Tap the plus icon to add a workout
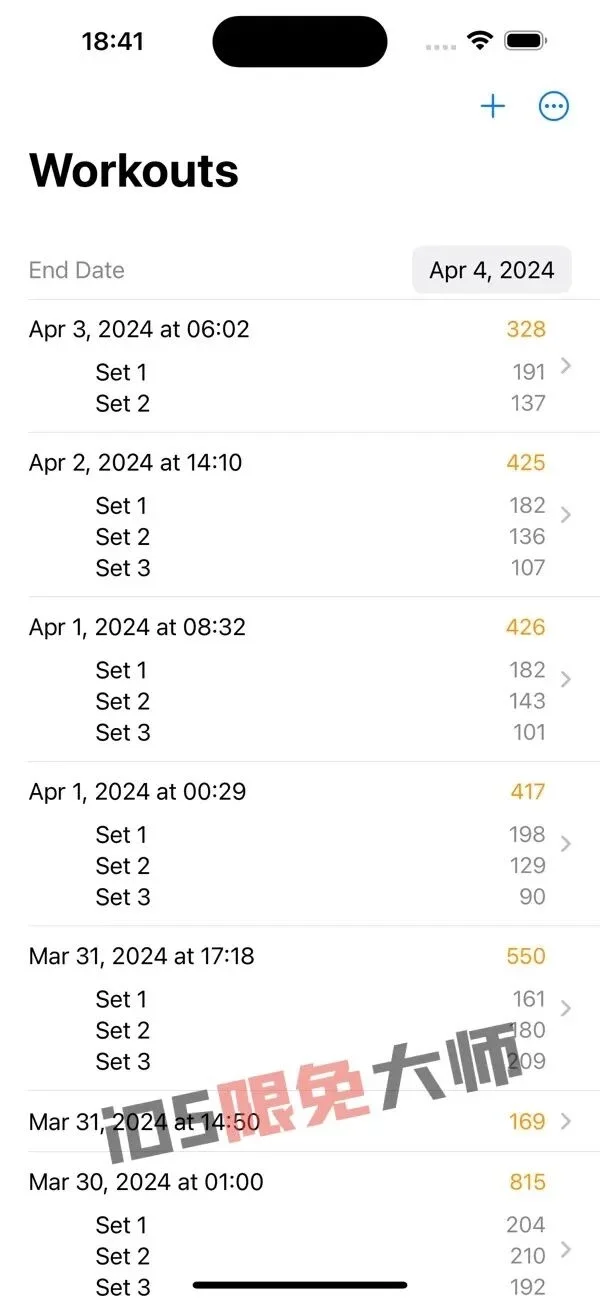The height and width of the screenshot is (1300, 600). tap(492, 106)
